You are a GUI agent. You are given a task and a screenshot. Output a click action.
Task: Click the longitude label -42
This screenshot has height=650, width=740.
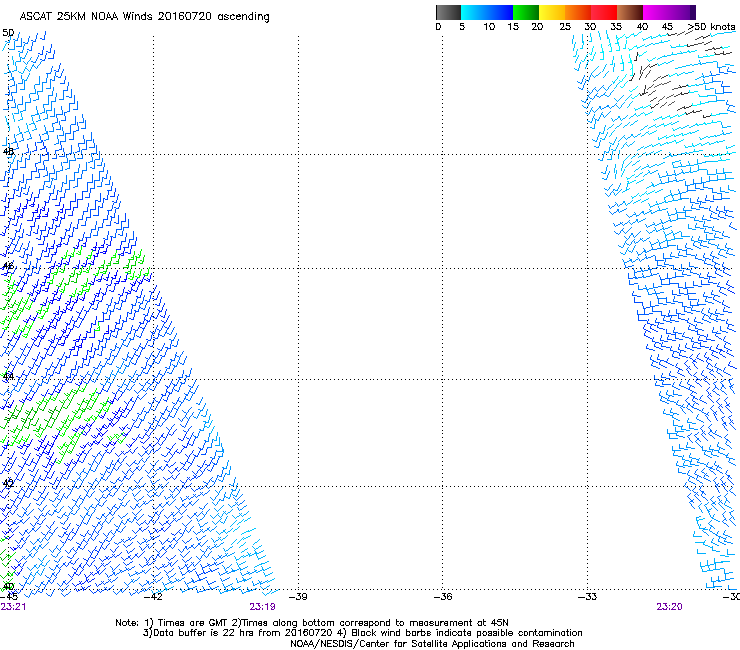point(153,597)
